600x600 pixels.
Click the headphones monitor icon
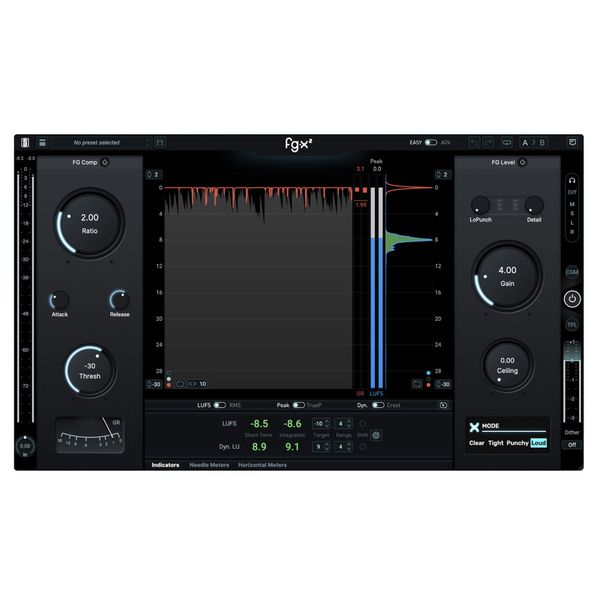pyautogui.click(x=572, y=180)
